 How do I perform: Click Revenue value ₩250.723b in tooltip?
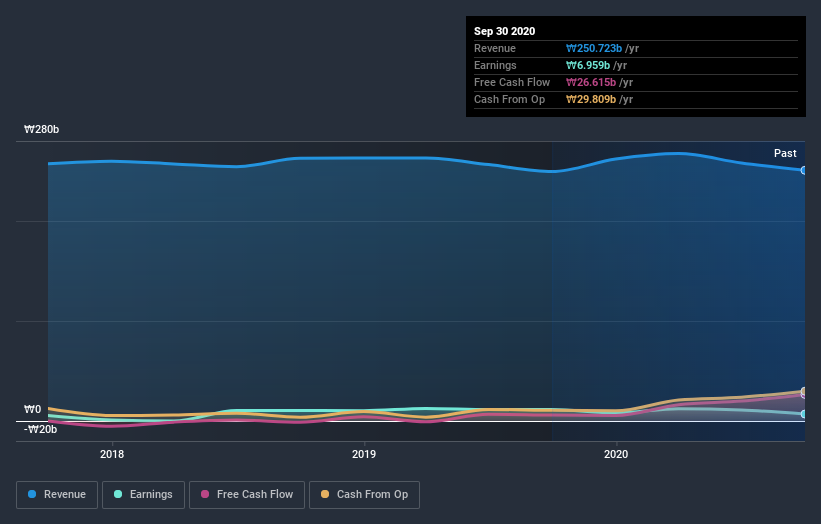coord(594,48)
